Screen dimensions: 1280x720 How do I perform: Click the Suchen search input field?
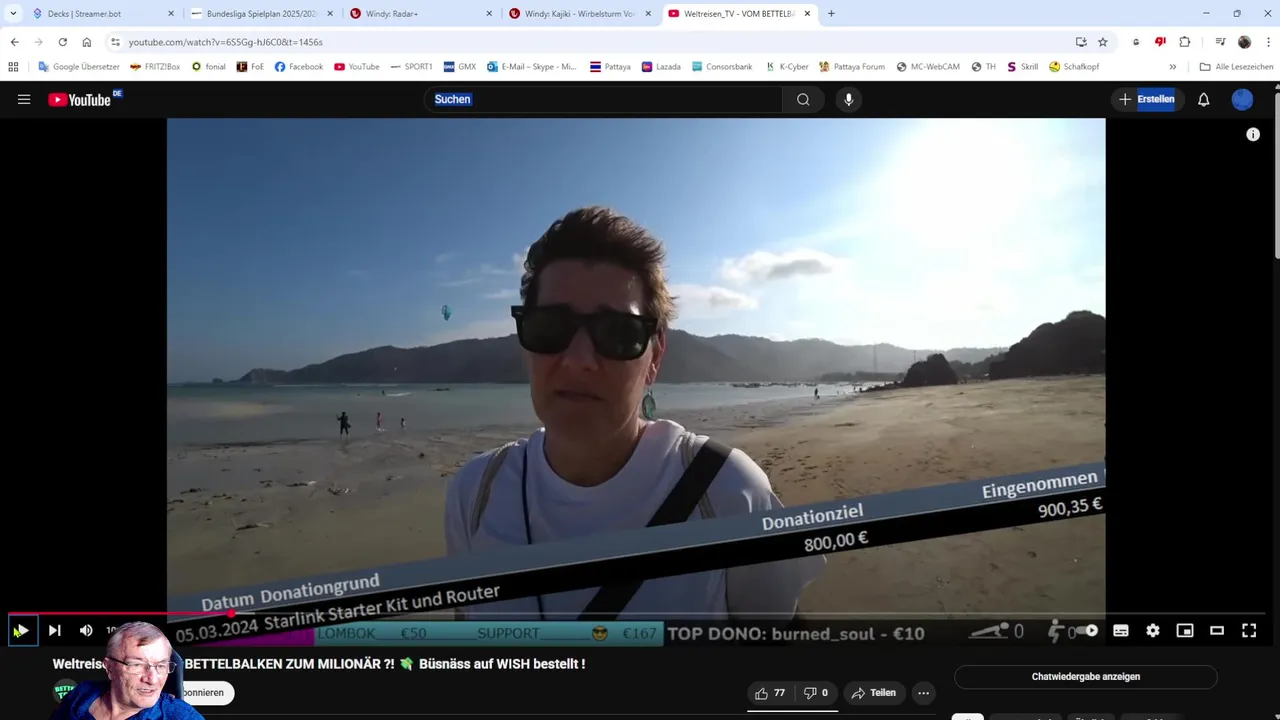[603, 99]
